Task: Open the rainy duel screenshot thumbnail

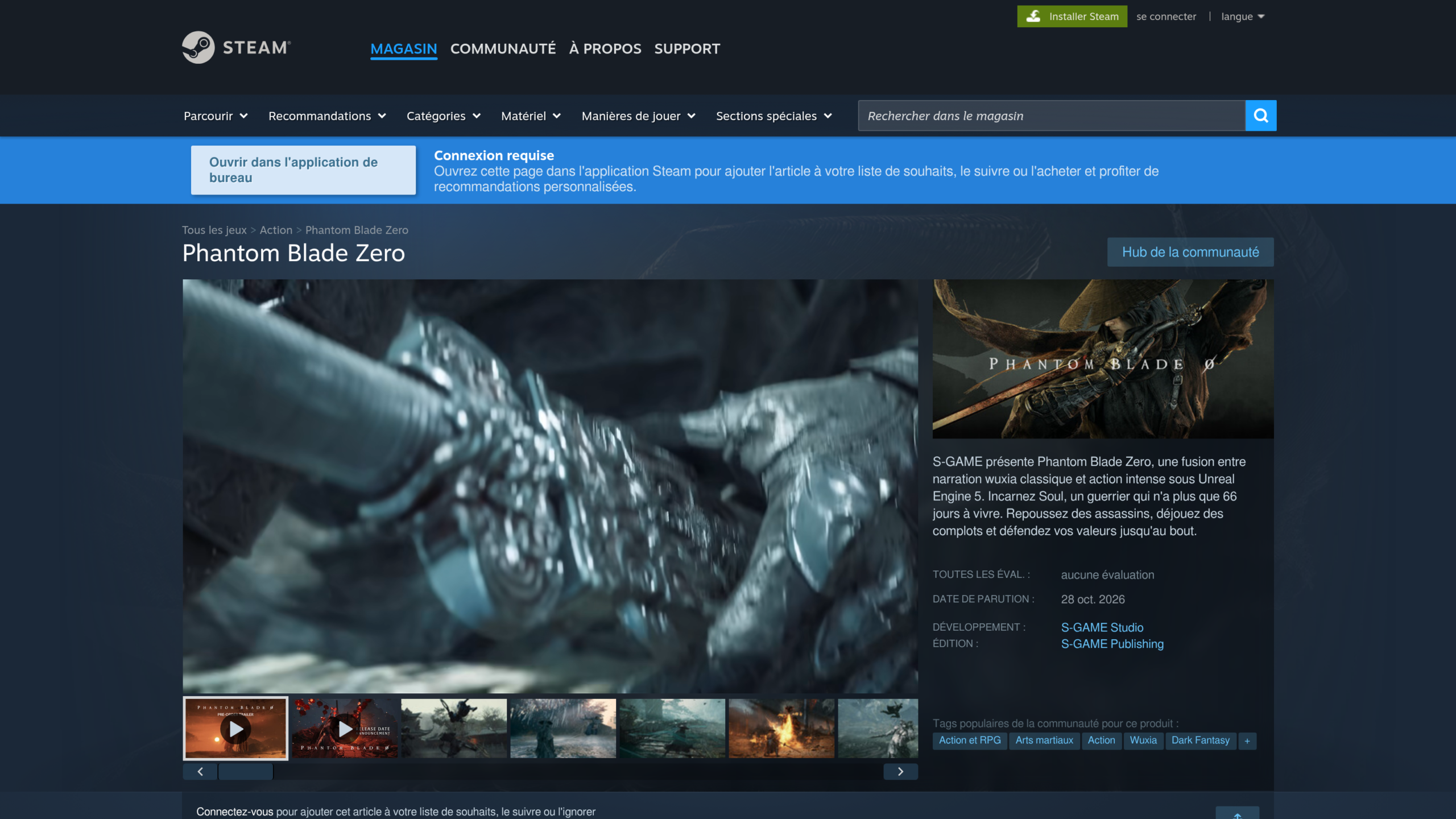Action: (563, 728)
